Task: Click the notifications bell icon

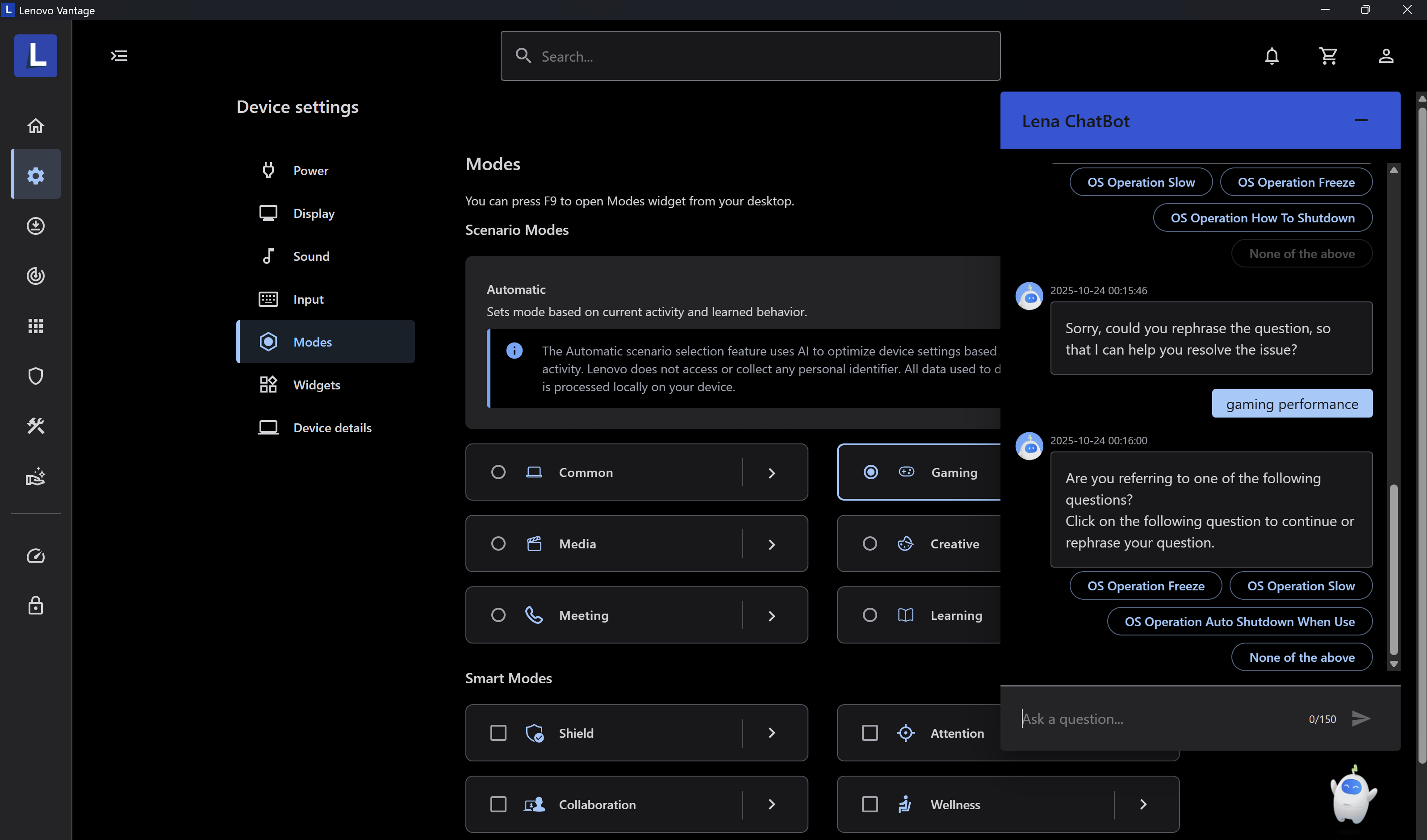Action: click(x=1272, y=56)
